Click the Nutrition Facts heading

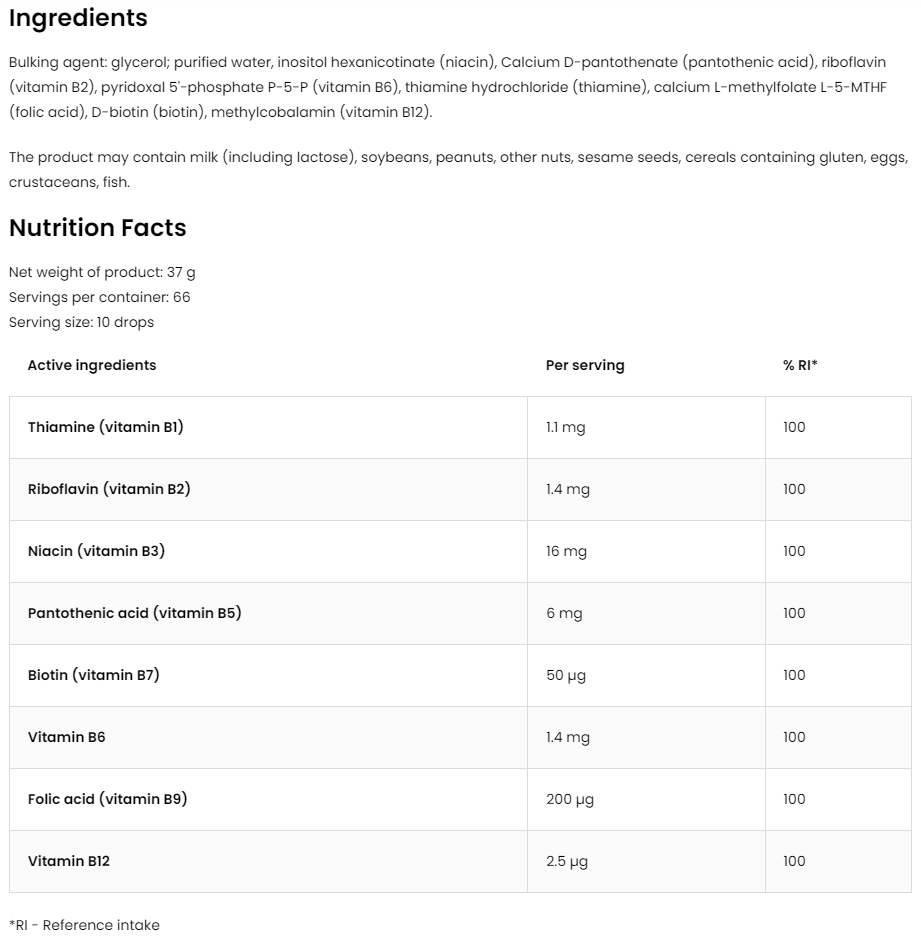tap(97, 228)
